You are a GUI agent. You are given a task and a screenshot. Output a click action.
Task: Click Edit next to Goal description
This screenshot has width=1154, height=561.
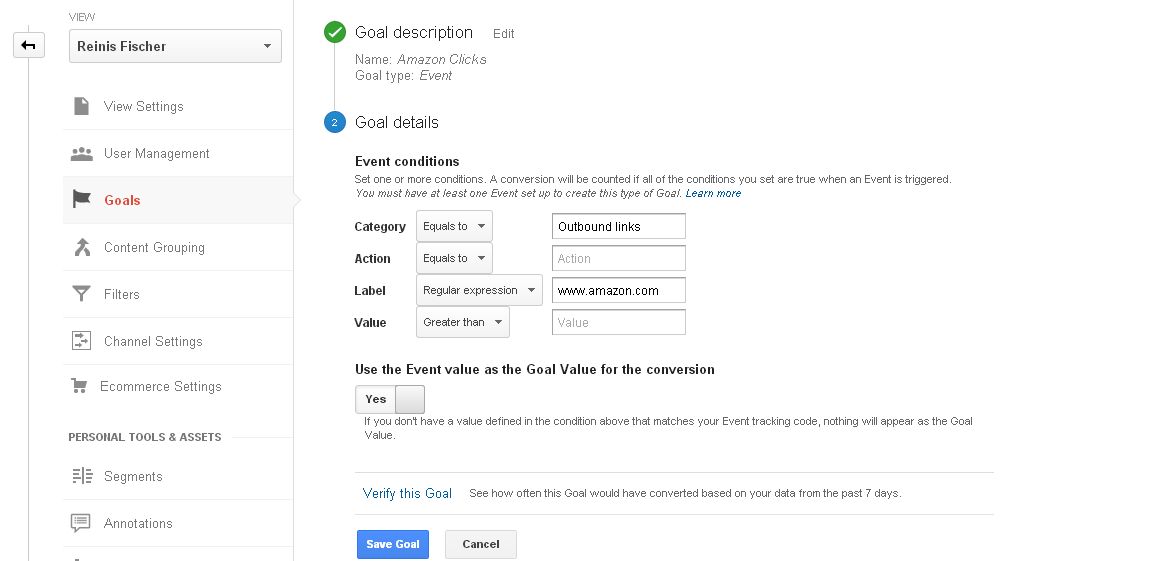[x=503, y=34]
